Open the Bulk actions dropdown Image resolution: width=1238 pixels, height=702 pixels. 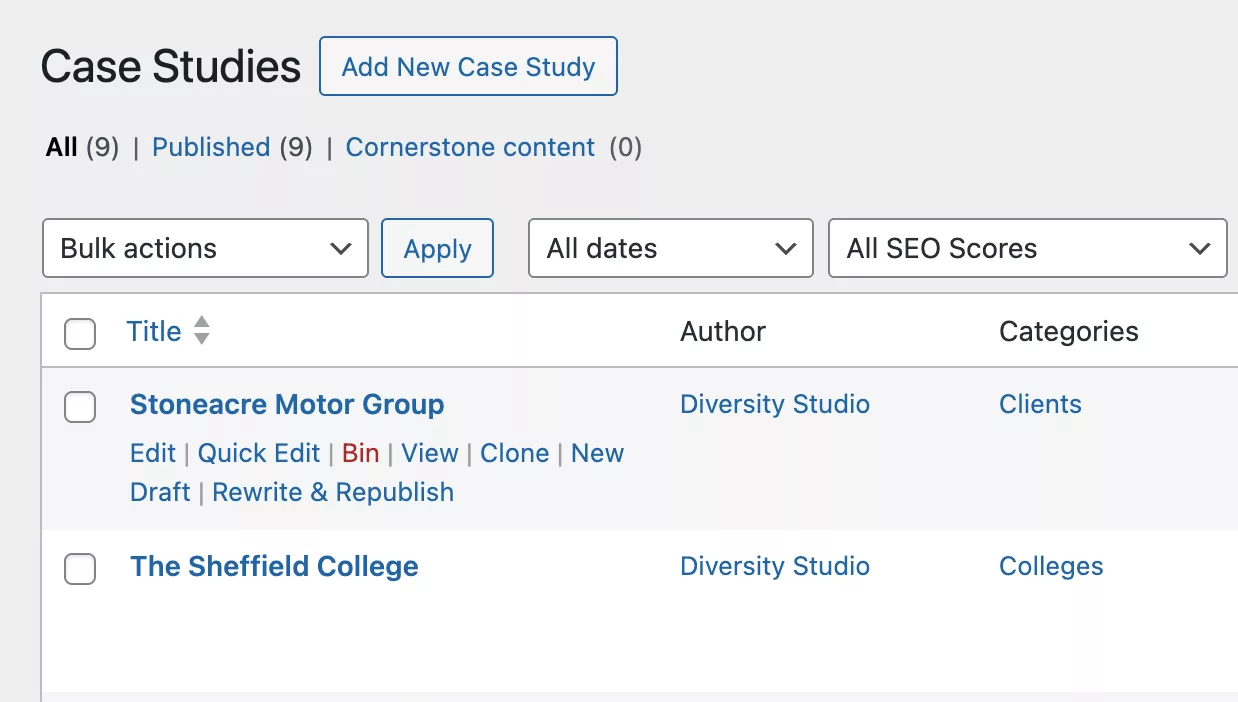point(205,248)
